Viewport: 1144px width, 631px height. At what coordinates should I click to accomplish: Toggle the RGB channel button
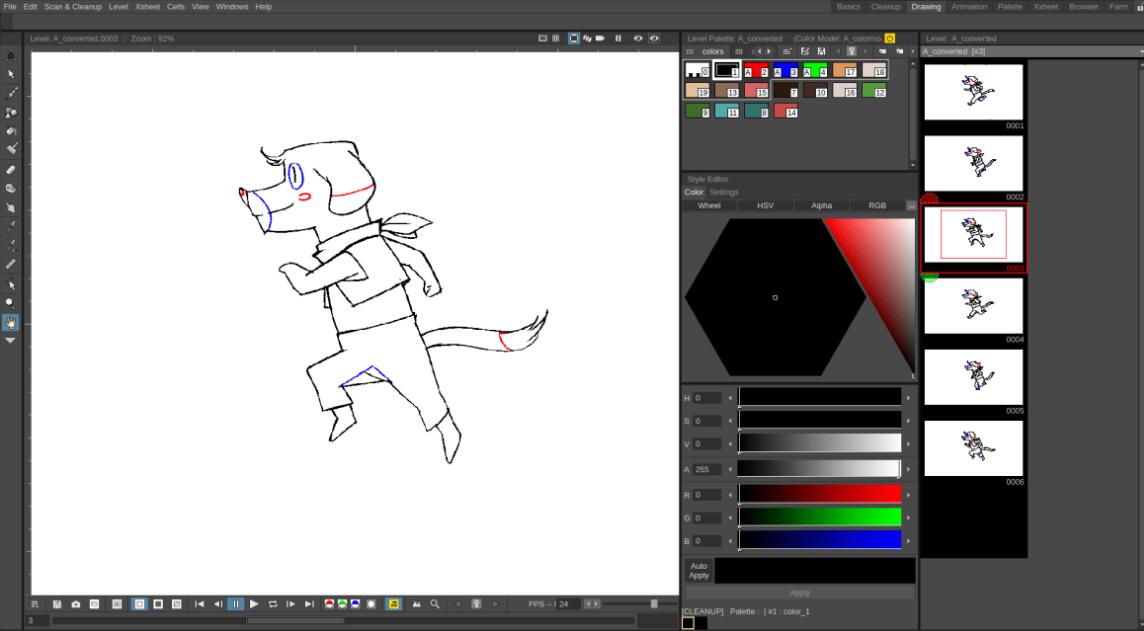tap(877, 206)
